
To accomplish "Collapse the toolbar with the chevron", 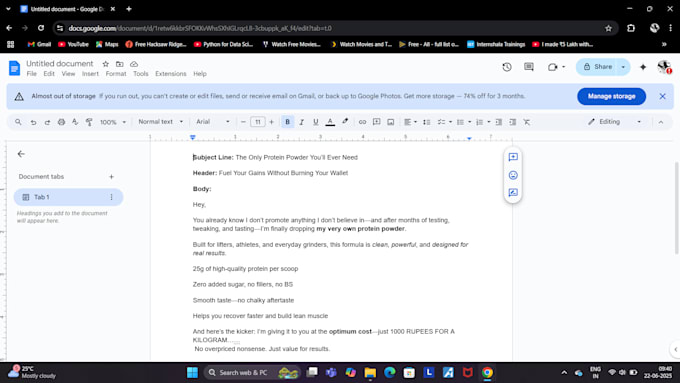I will (x=661, y=122).
